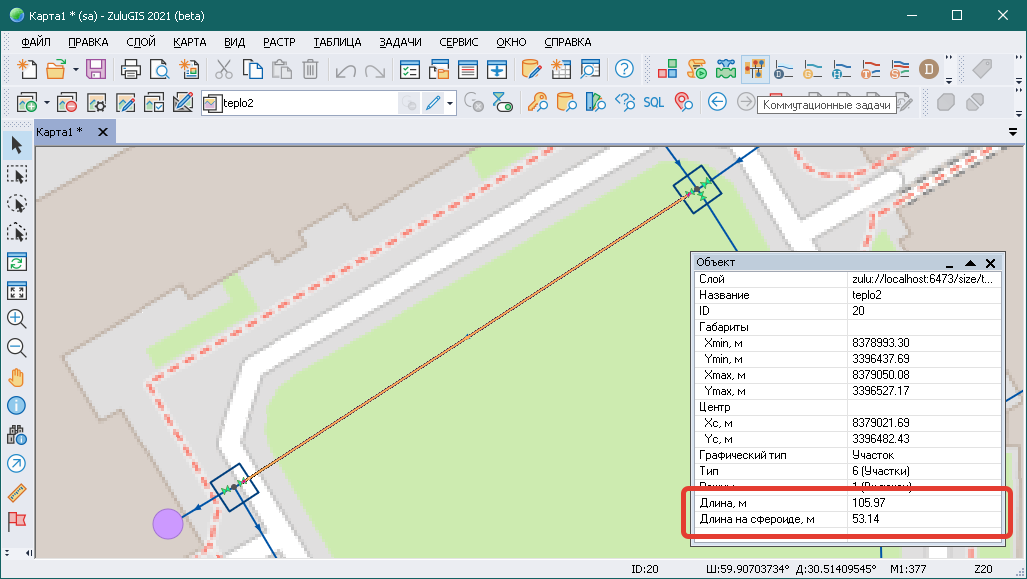Click the Zoom out magnifier tool

tap(17, 348)
